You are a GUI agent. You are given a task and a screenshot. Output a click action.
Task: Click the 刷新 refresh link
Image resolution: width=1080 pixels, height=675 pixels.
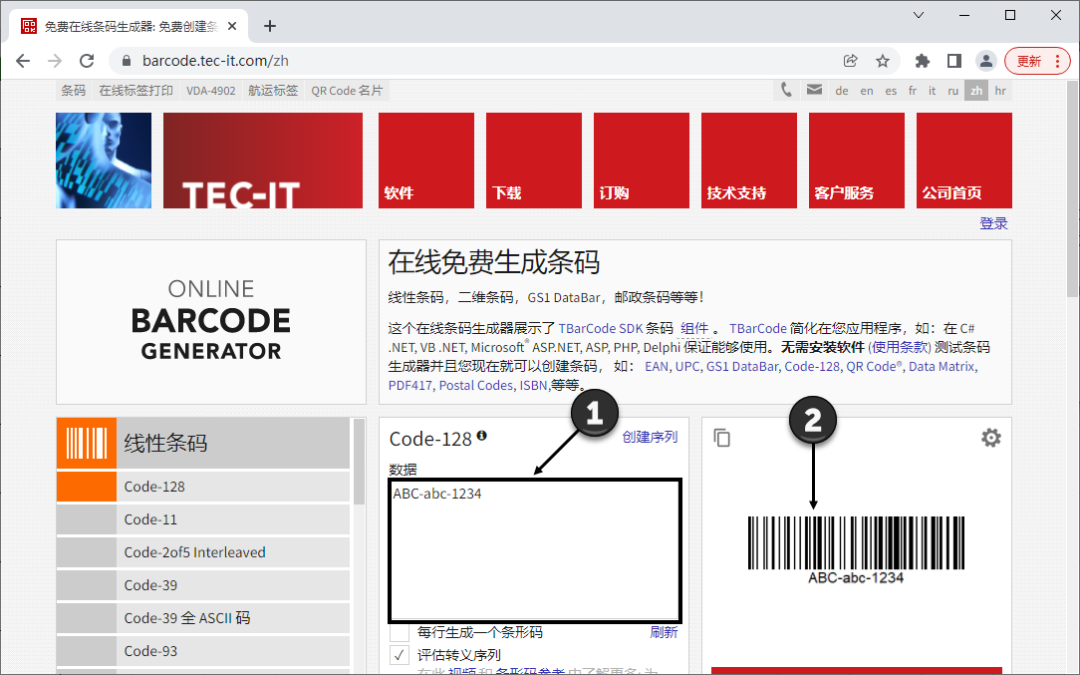663,632
